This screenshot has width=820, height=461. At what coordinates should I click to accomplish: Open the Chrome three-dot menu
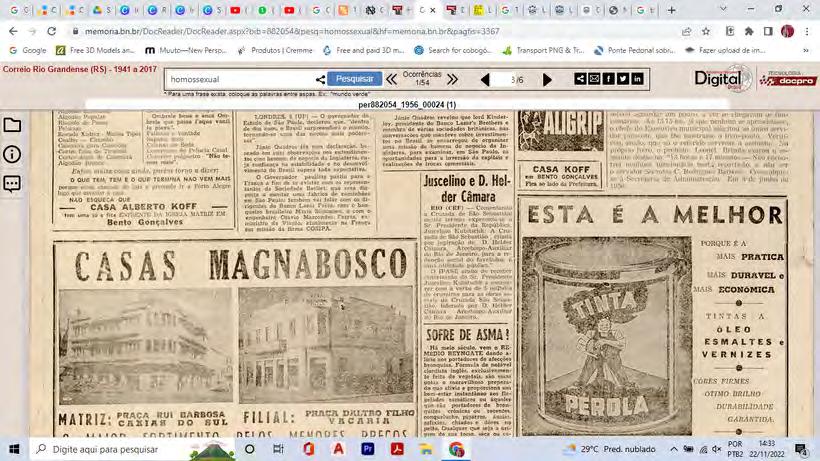point(807,31)
